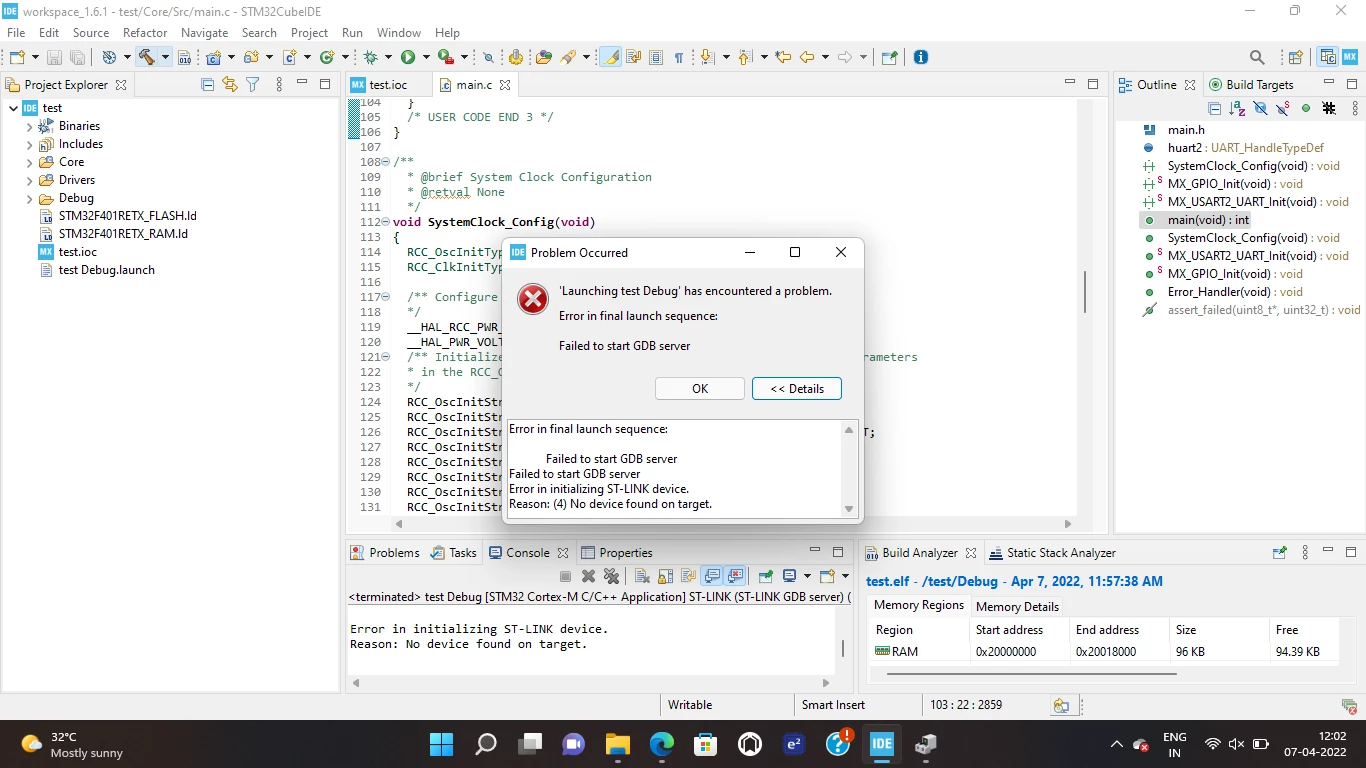Open the dropdown arrow beside Build hammer
The width and height of the screenshot is (1366, 768).
(x=165, y=57)
